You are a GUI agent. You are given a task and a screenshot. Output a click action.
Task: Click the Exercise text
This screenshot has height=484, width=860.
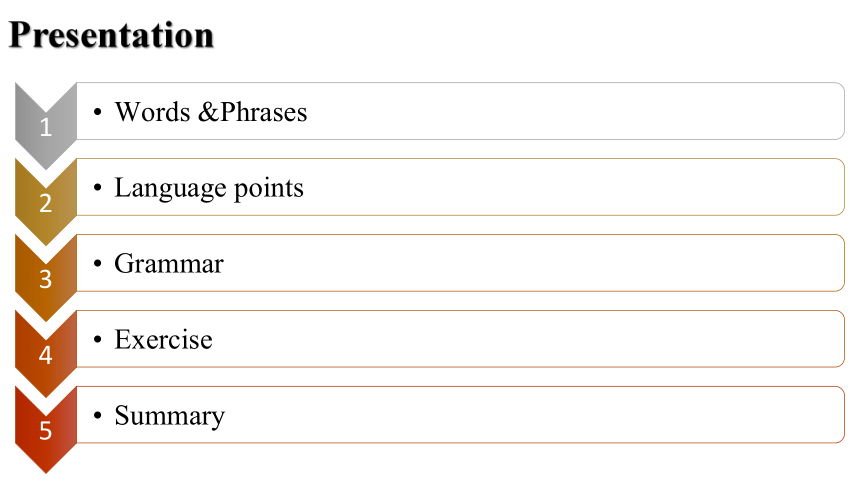(x=163, y=340)
